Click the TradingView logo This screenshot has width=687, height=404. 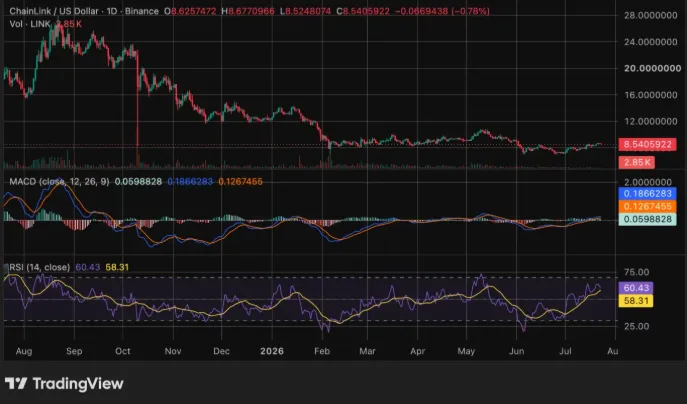pyautogui.click(x=64, y=383)
